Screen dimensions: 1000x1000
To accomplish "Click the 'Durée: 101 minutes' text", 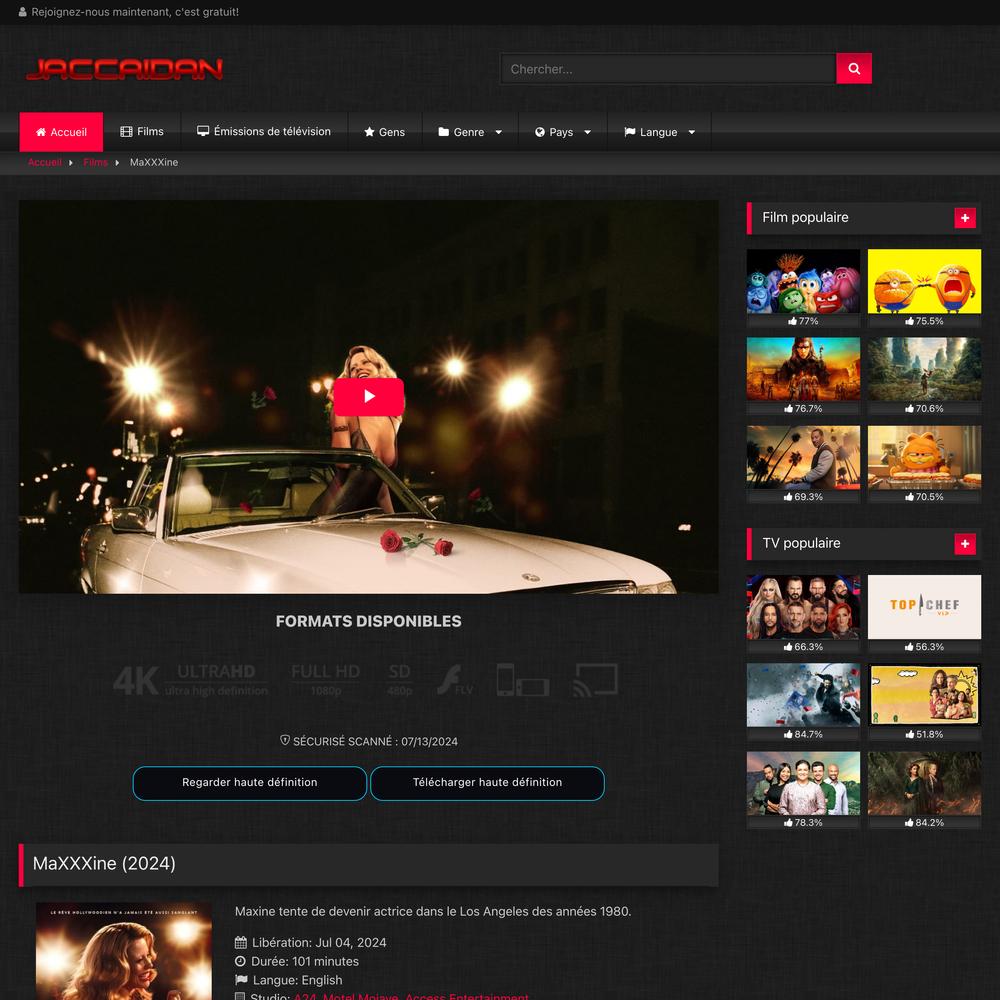I will click(x=305, y=961).
